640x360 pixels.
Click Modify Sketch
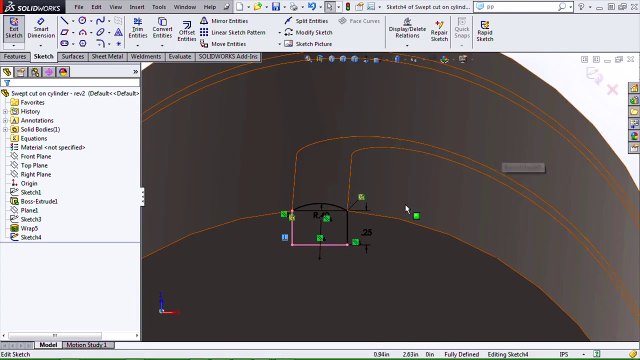[x=309, y=32]
